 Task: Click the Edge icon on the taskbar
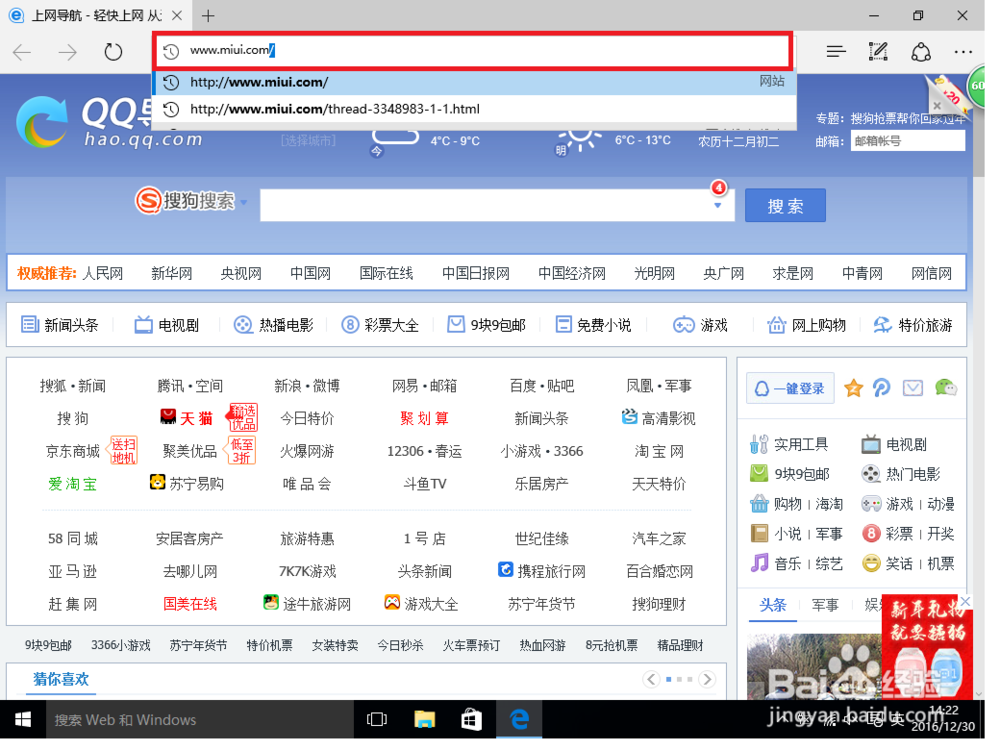click(x=519, y=720)
